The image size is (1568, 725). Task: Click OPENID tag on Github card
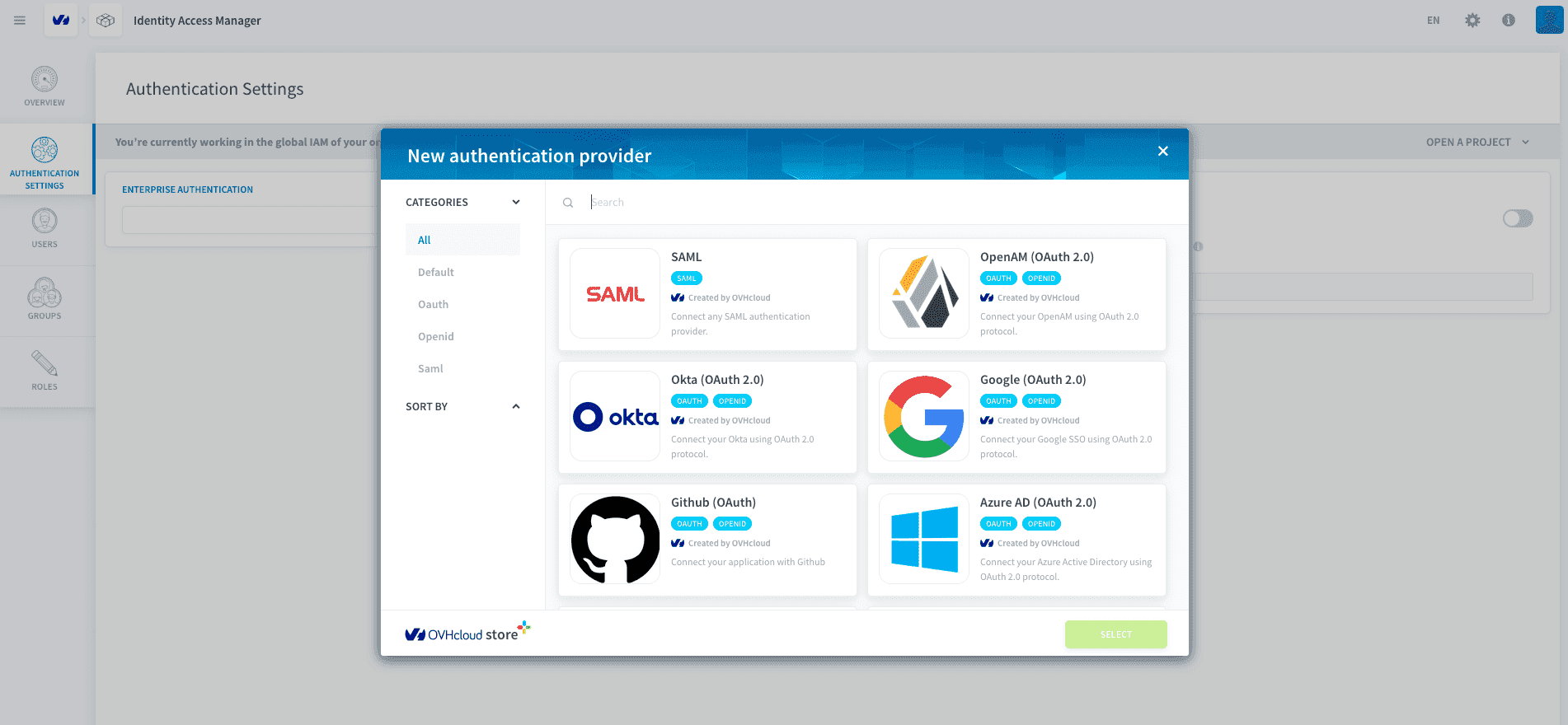(732, 524)
